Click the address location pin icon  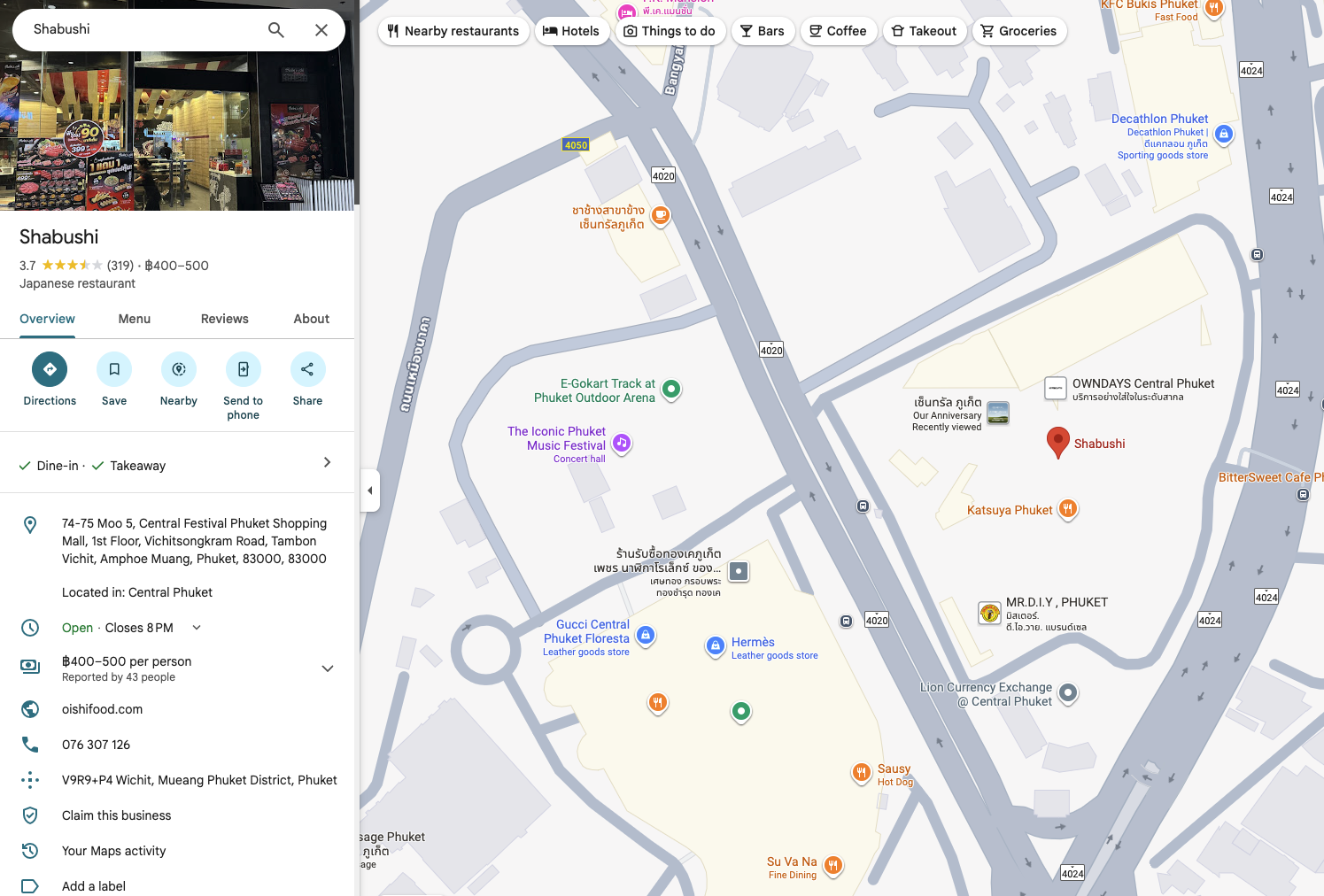(x=30, y=525)
